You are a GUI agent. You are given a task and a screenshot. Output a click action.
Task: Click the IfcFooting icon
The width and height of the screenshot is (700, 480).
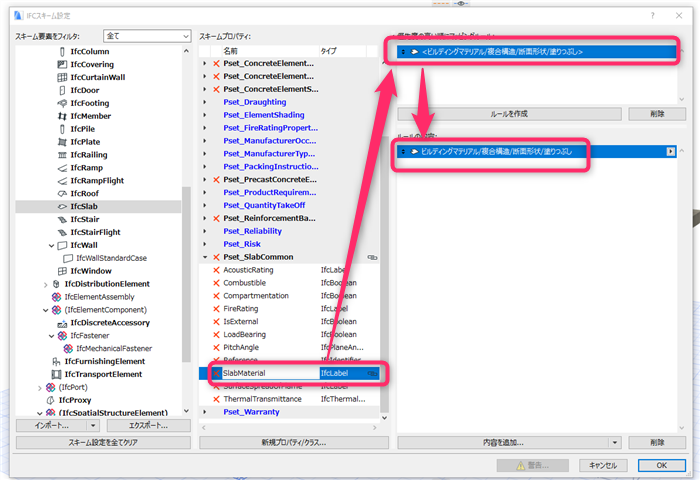[x=62, y=103]
